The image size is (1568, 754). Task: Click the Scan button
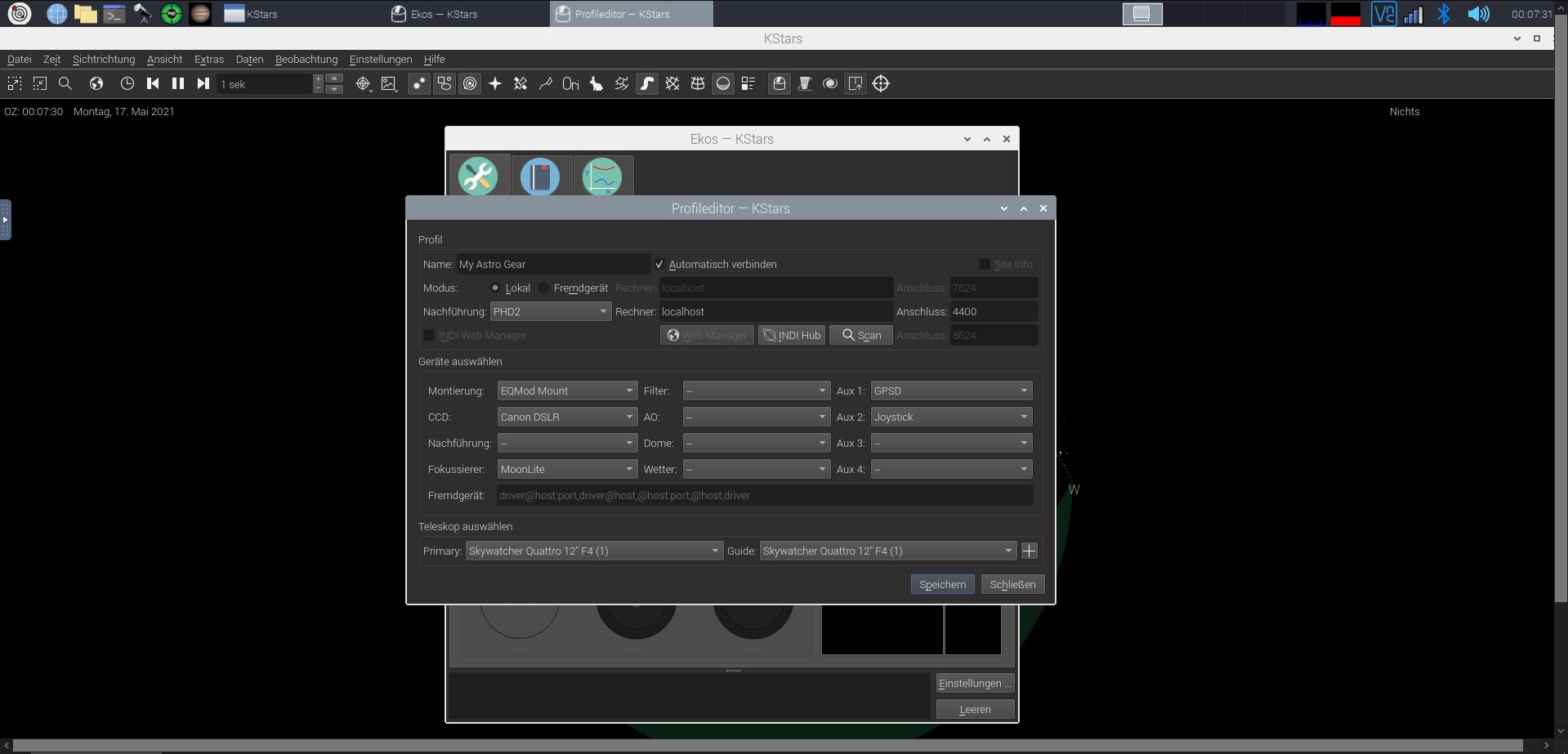[x=861, y=335]
